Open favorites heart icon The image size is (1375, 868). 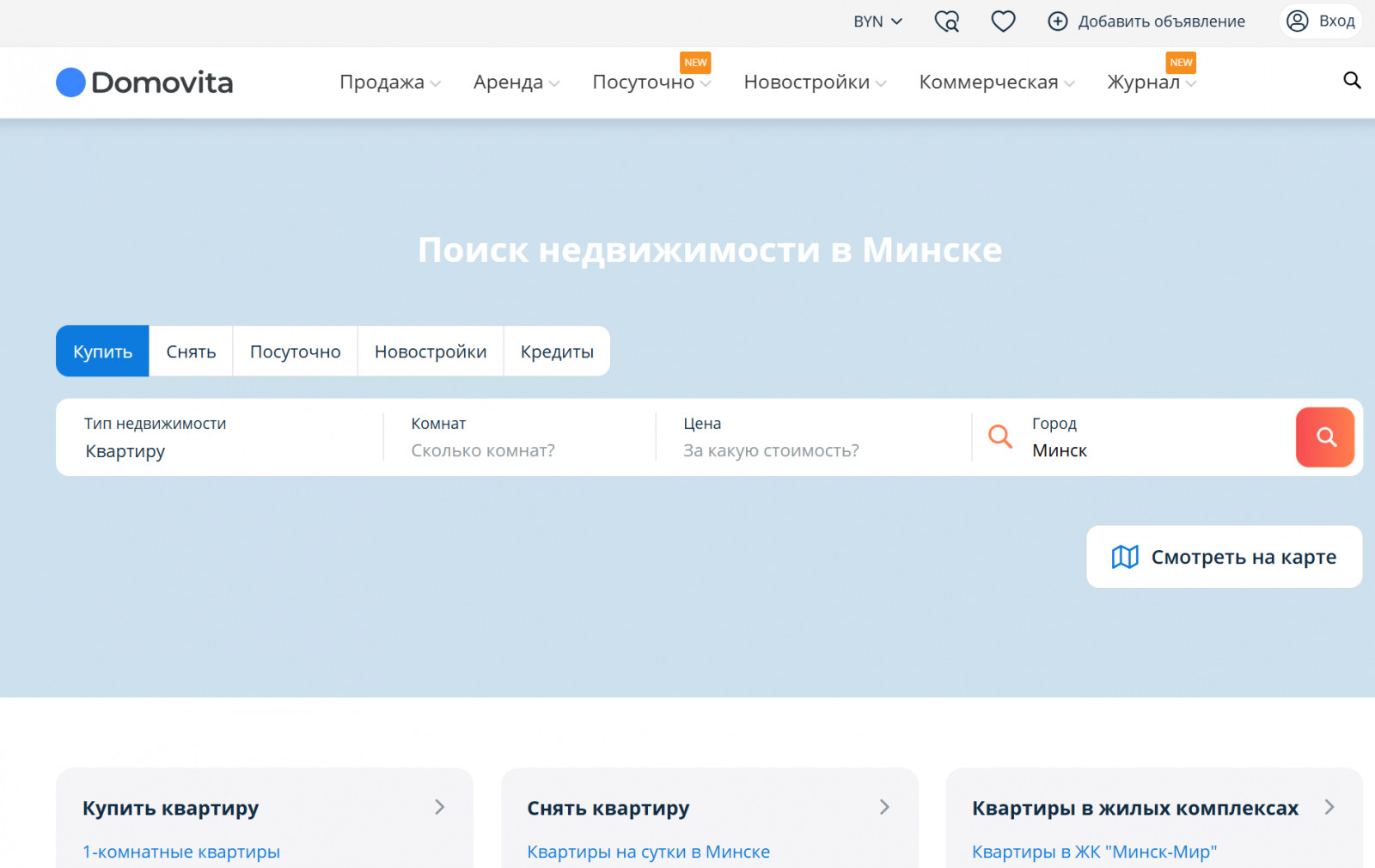1003,21
